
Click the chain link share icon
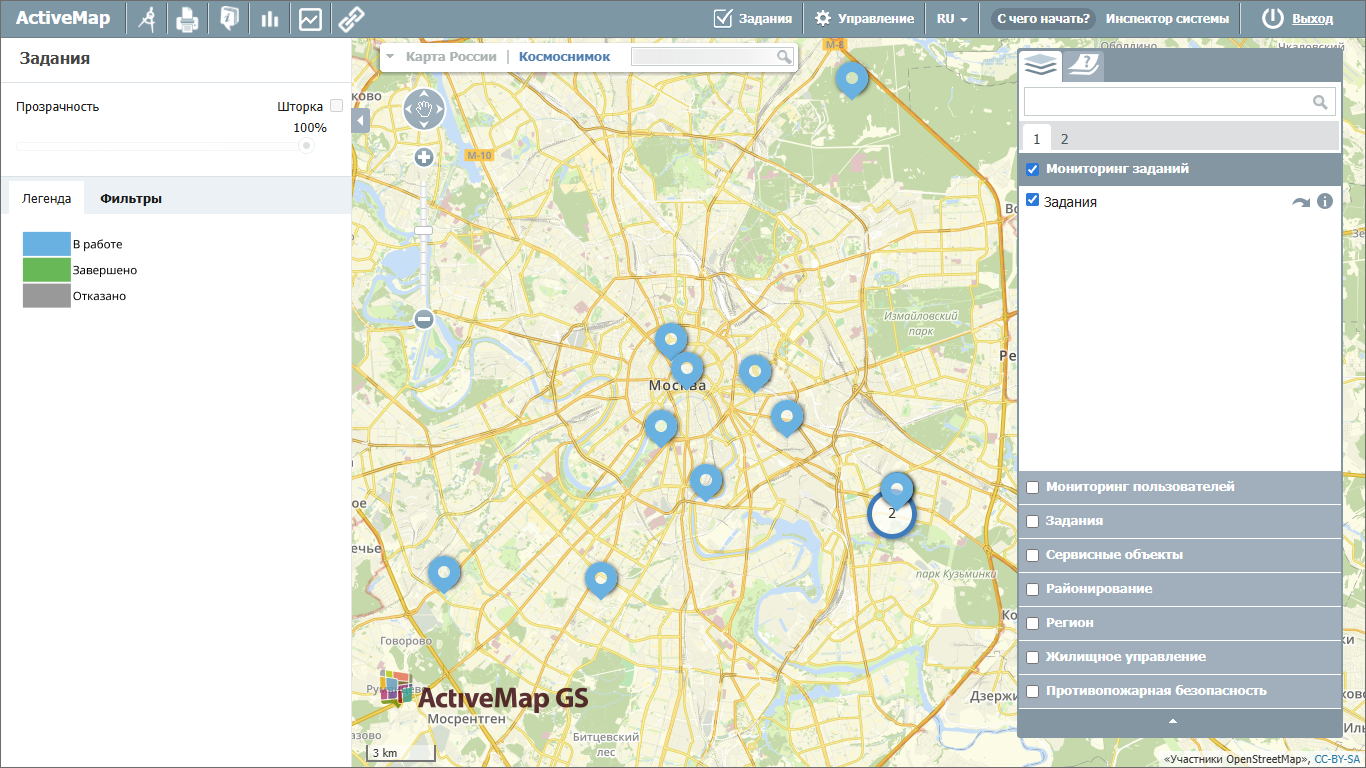[x=349, y=19]
